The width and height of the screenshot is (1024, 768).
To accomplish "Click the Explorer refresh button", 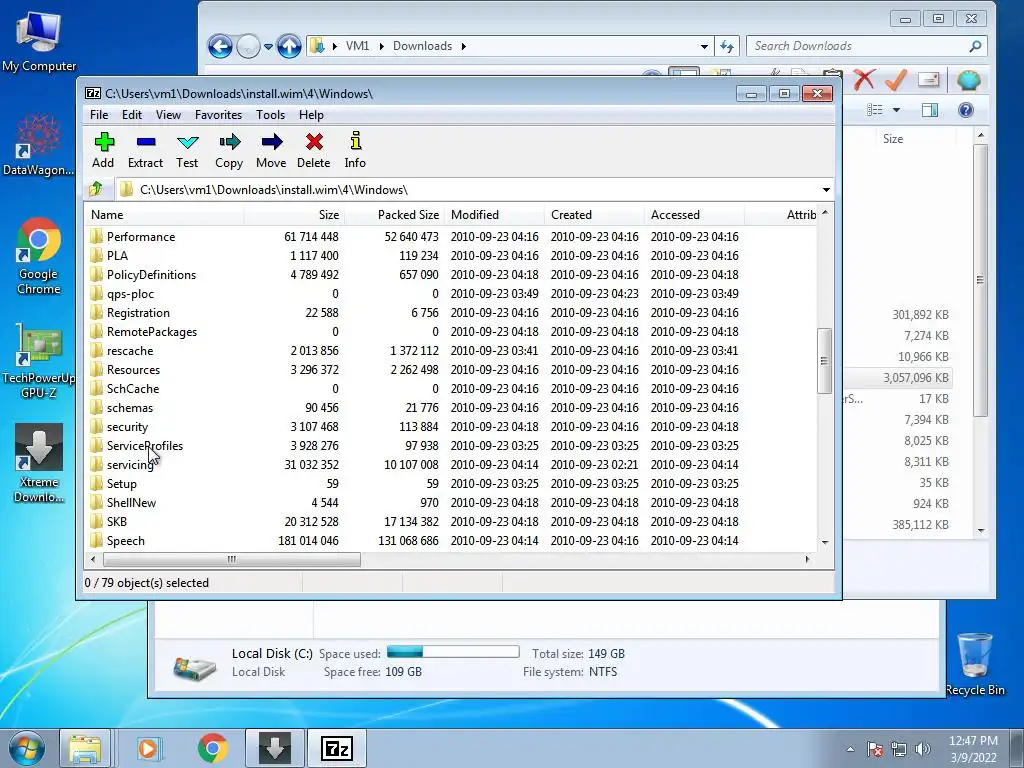I will pyautogui.click(x=727, y=46).
